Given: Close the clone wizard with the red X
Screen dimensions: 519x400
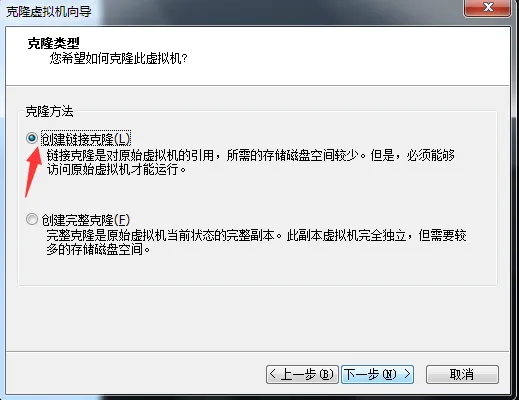Looking at the screenshot, I should point(488,8).
